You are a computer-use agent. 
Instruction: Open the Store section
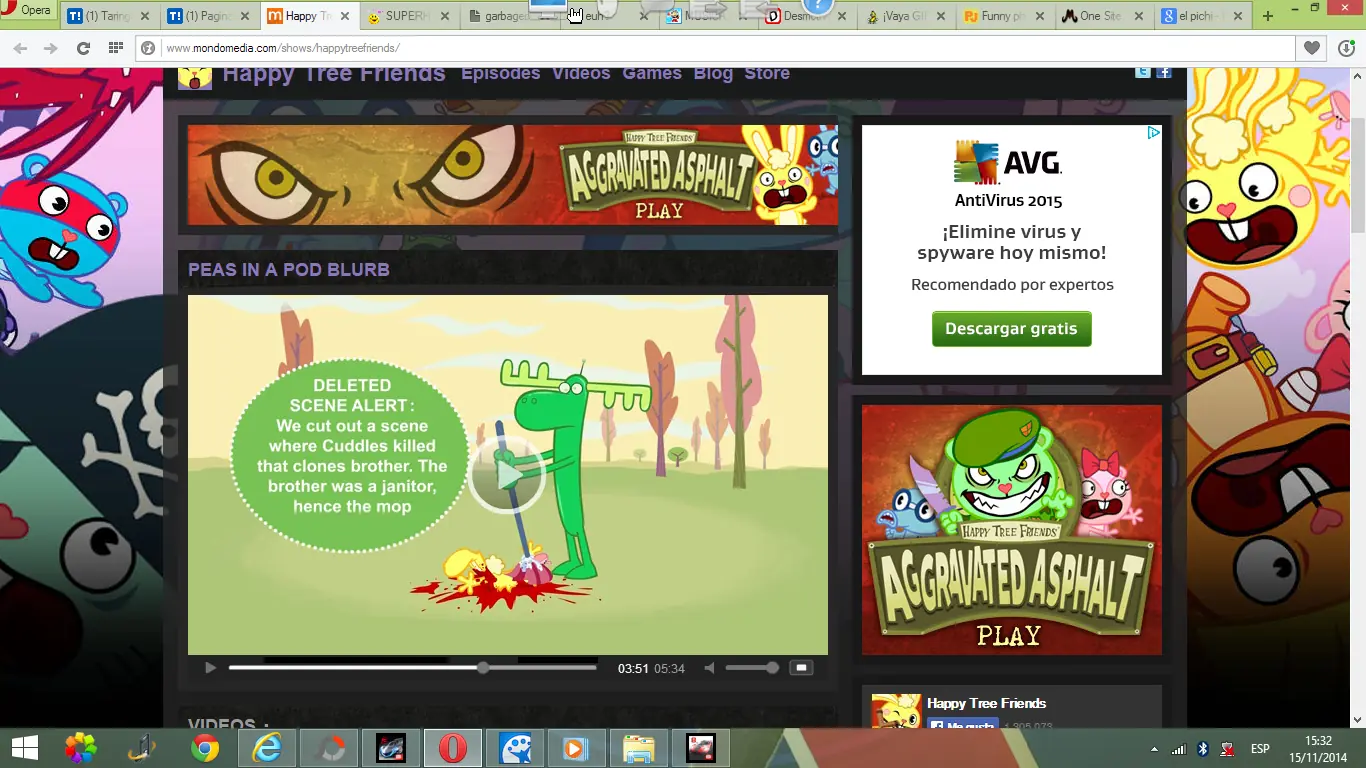pos(767,73)
